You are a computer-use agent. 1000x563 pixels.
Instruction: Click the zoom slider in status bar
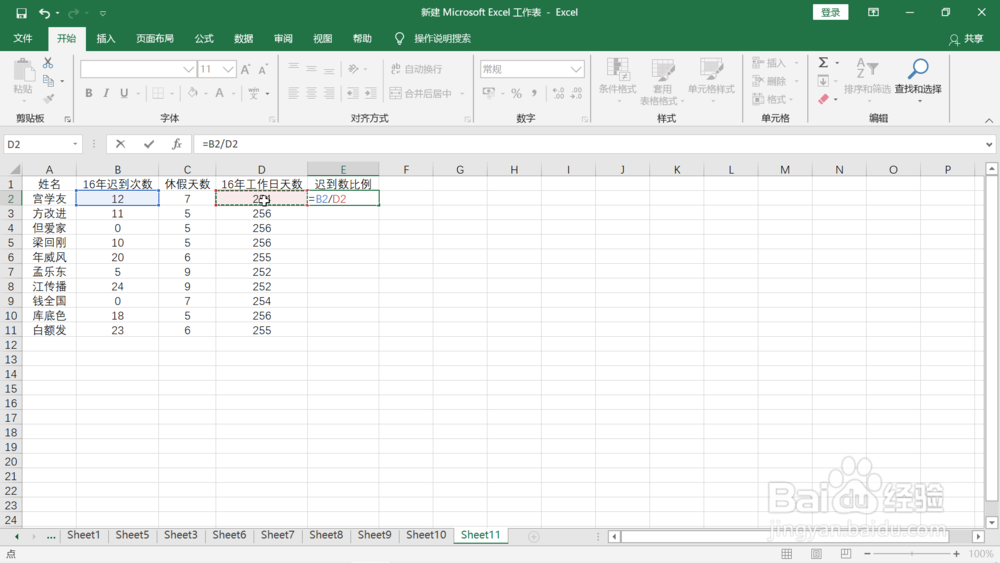tap(912, 554)
